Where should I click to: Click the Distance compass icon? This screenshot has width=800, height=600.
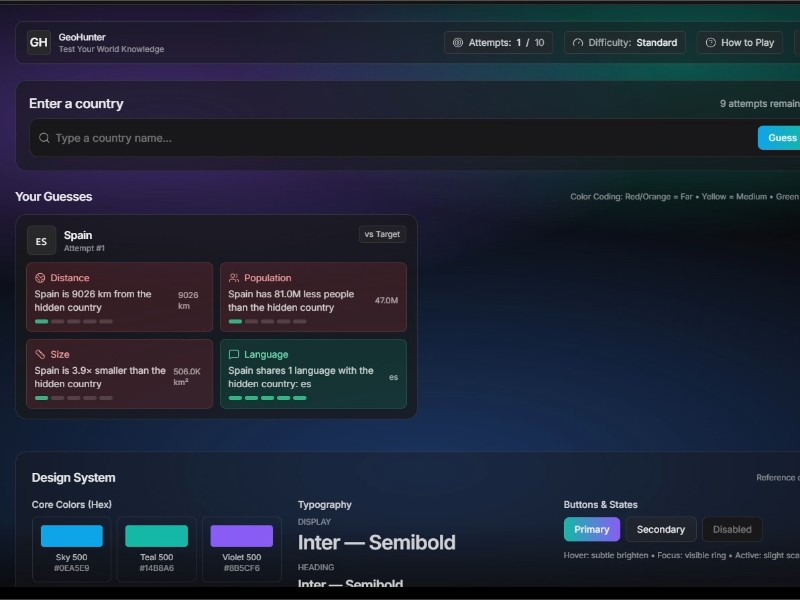pos(40,278)
